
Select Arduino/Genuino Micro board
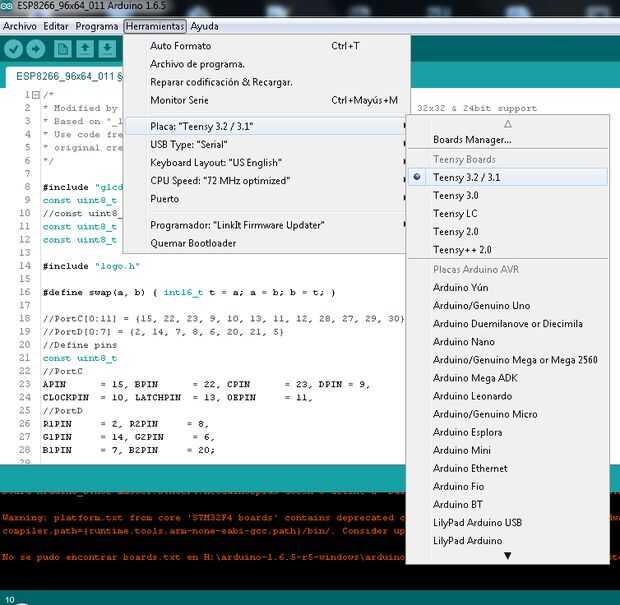[x=508, y=414]
